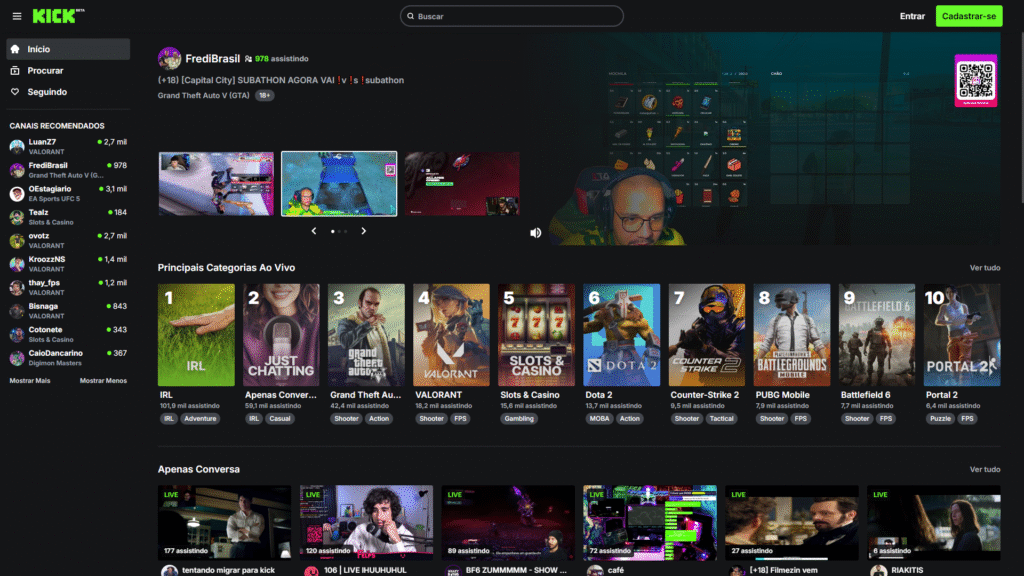
Task: Open the Just Chatting category card
Action: (281, 334)
